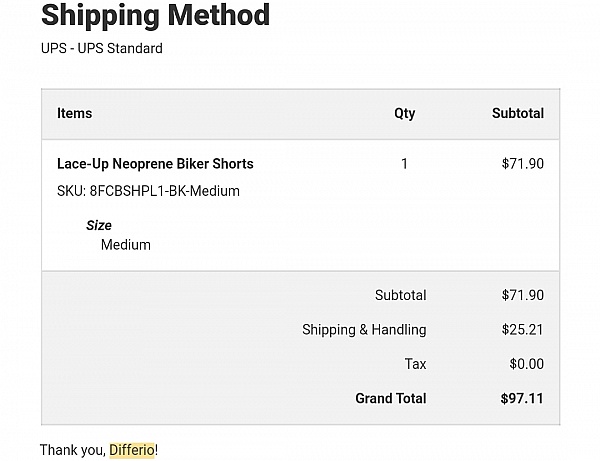600x461 pixels.
Task: Click the grand total amount $97.11
Action: (522, 398)
